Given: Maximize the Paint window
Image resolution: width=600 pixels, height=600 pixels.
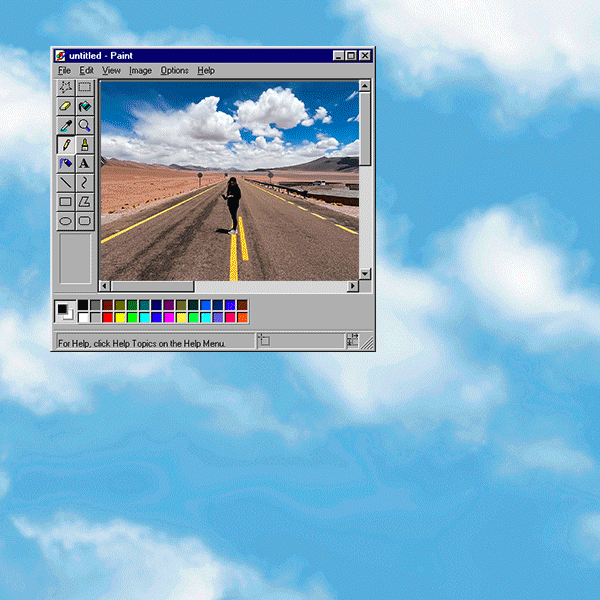Looking at the screenshot, I should (x=351, y=56).
